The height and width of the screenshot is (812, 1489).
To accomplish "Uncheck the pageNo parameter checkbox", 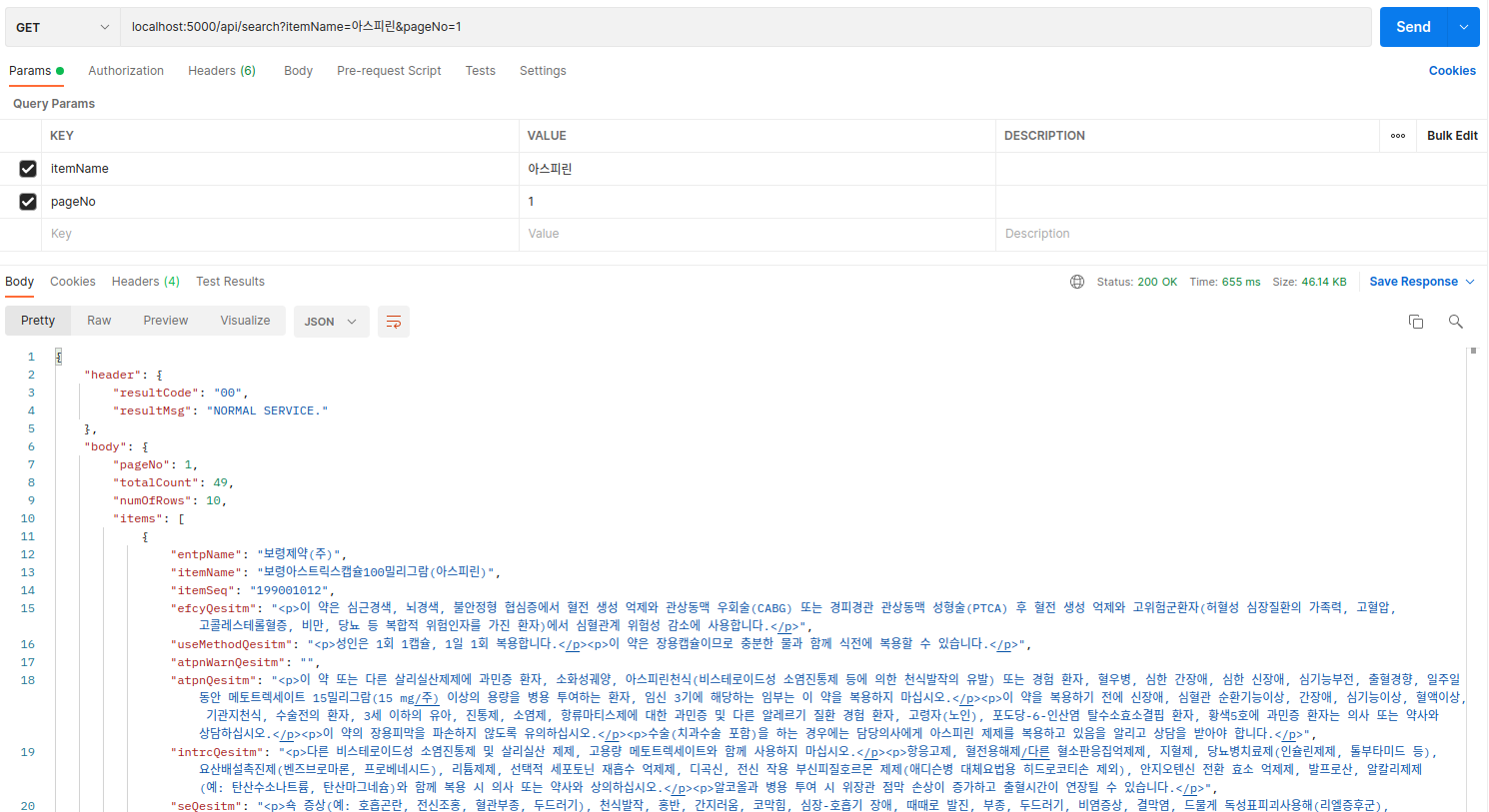I will (x=28, y=202).
